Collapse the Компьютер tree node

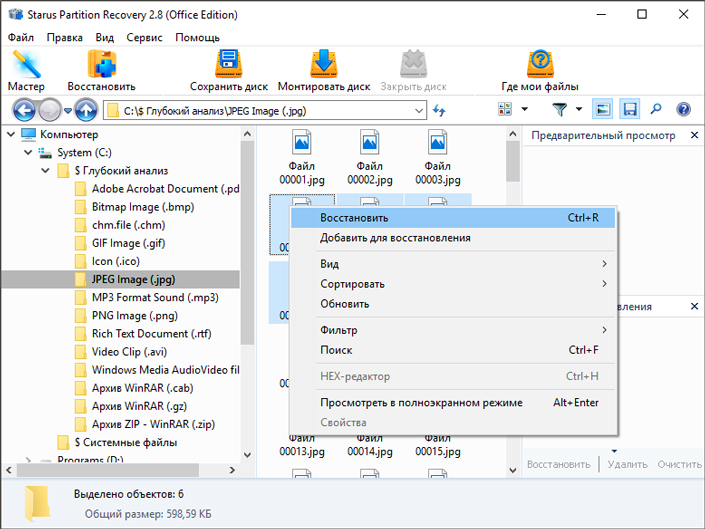[11, 134]
